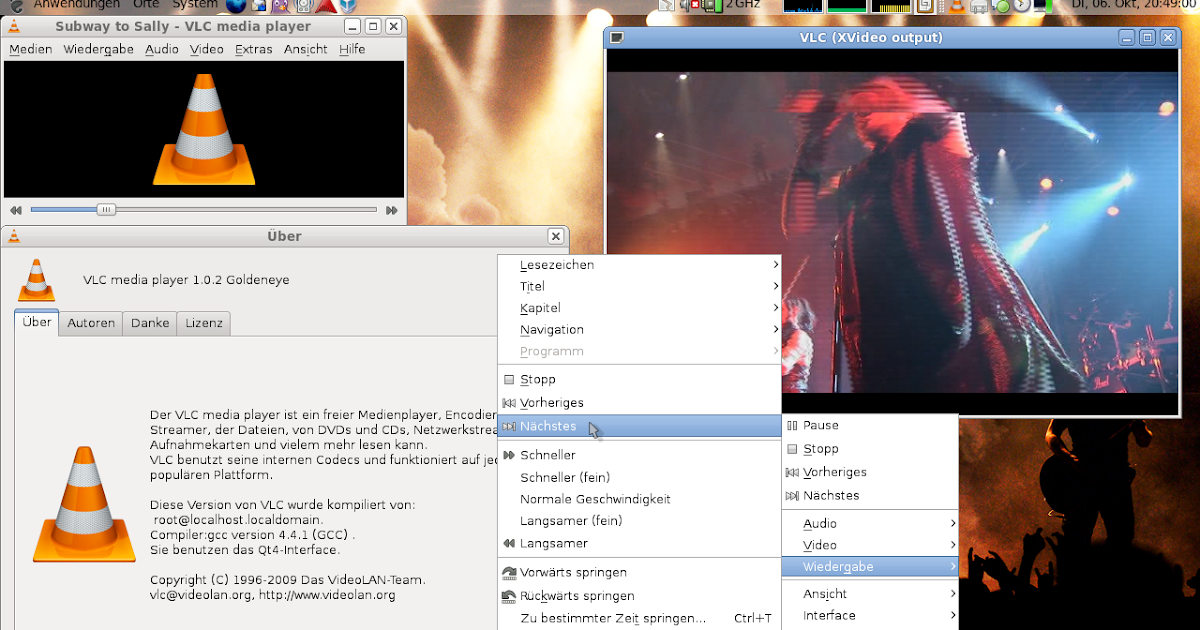Select Rückwärts springen to jump backward
Image resolution: width=1200 pixels, height=630 pixels.
[640, 596]
